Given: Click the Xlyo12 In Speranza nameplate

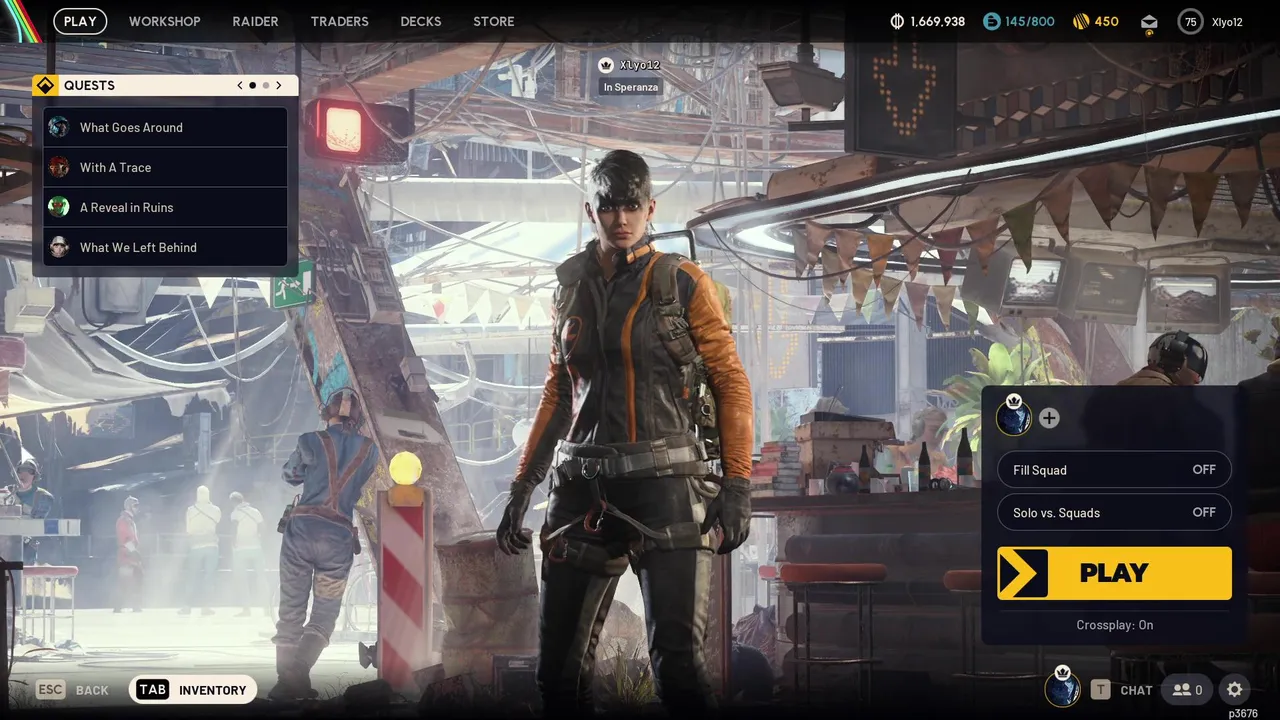Looking at the screenshot, I should click(x=630, y=76).
